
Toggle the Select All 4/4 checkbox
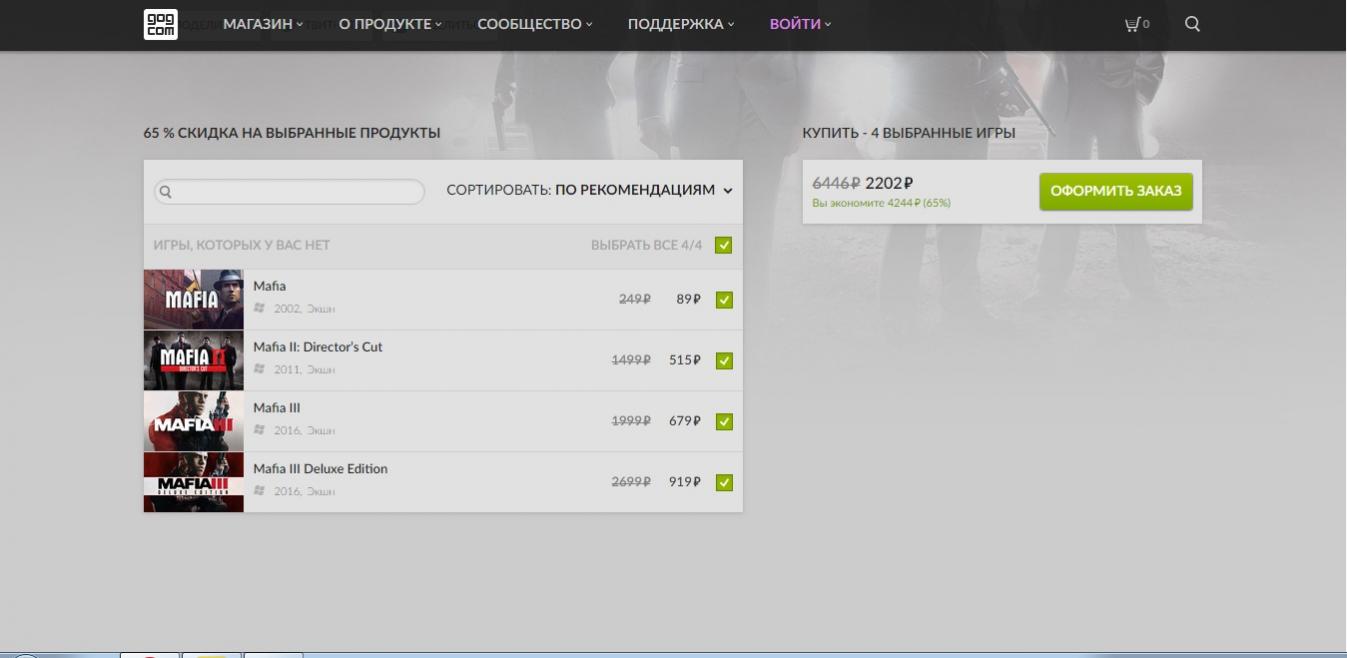click(724, 245)
